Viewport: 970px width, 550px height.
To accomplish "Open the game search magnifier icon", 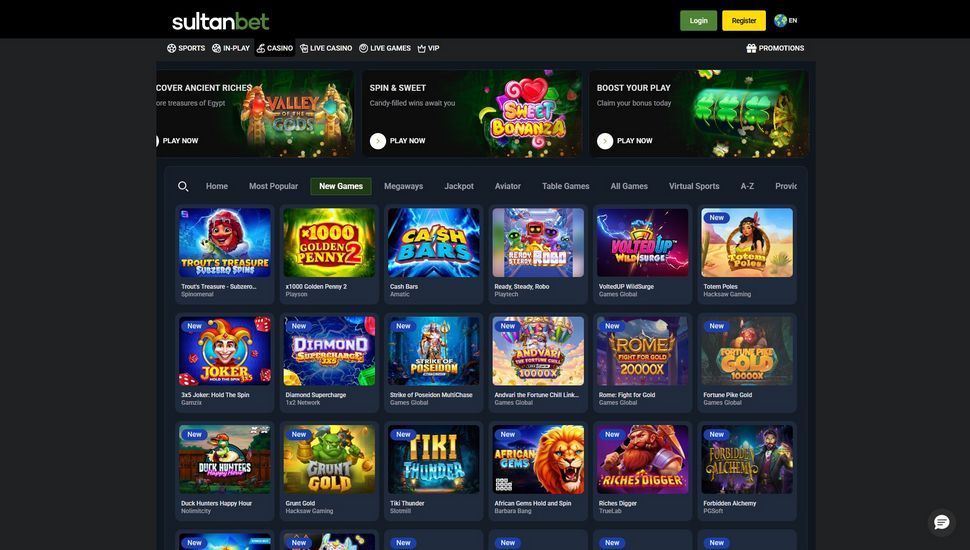I will click(x=183, y=186).
